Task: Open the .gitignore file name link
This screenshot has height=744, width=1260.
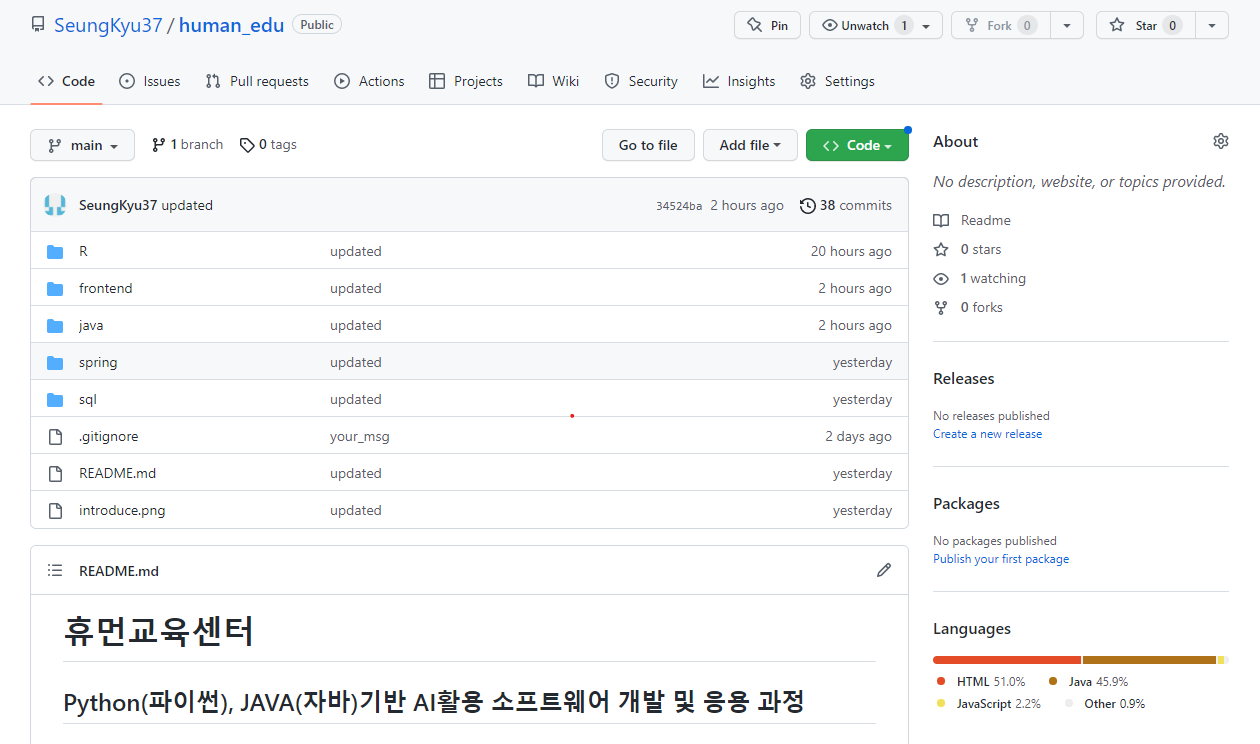Action: [x=109, y=436]
